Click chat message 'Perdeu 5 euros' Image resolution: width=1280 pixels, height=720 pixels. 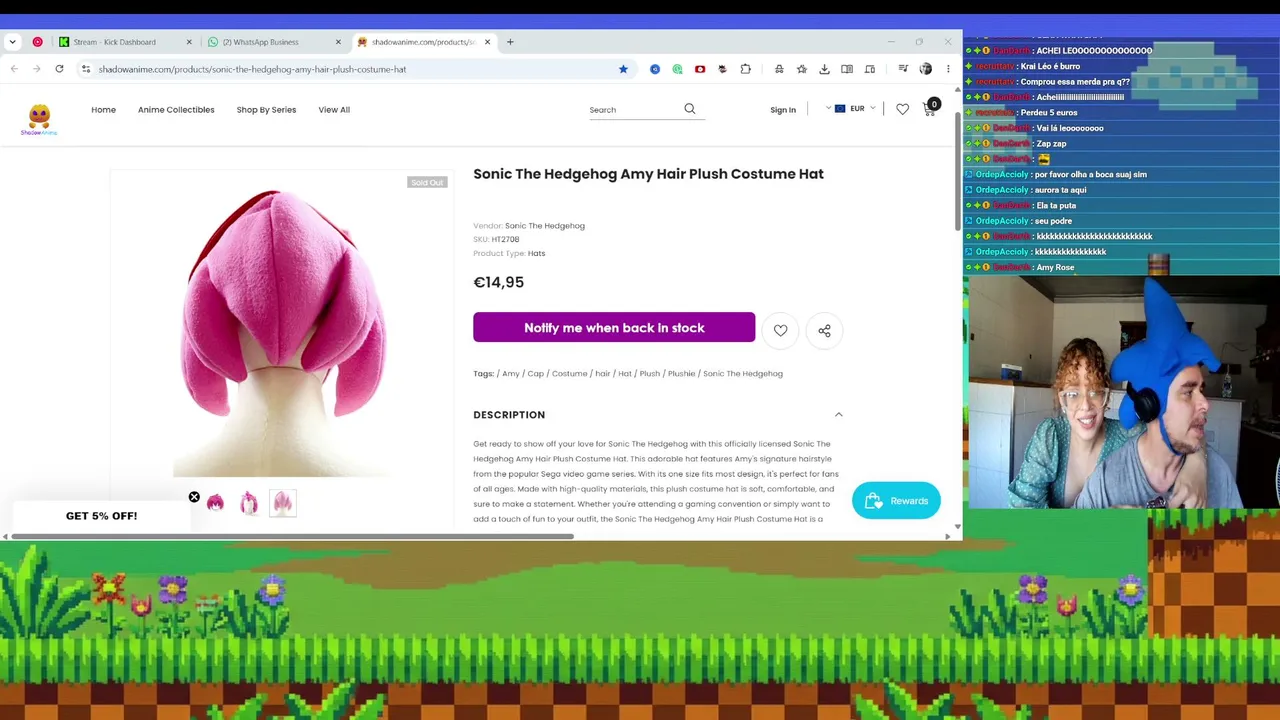point(1048,113)
